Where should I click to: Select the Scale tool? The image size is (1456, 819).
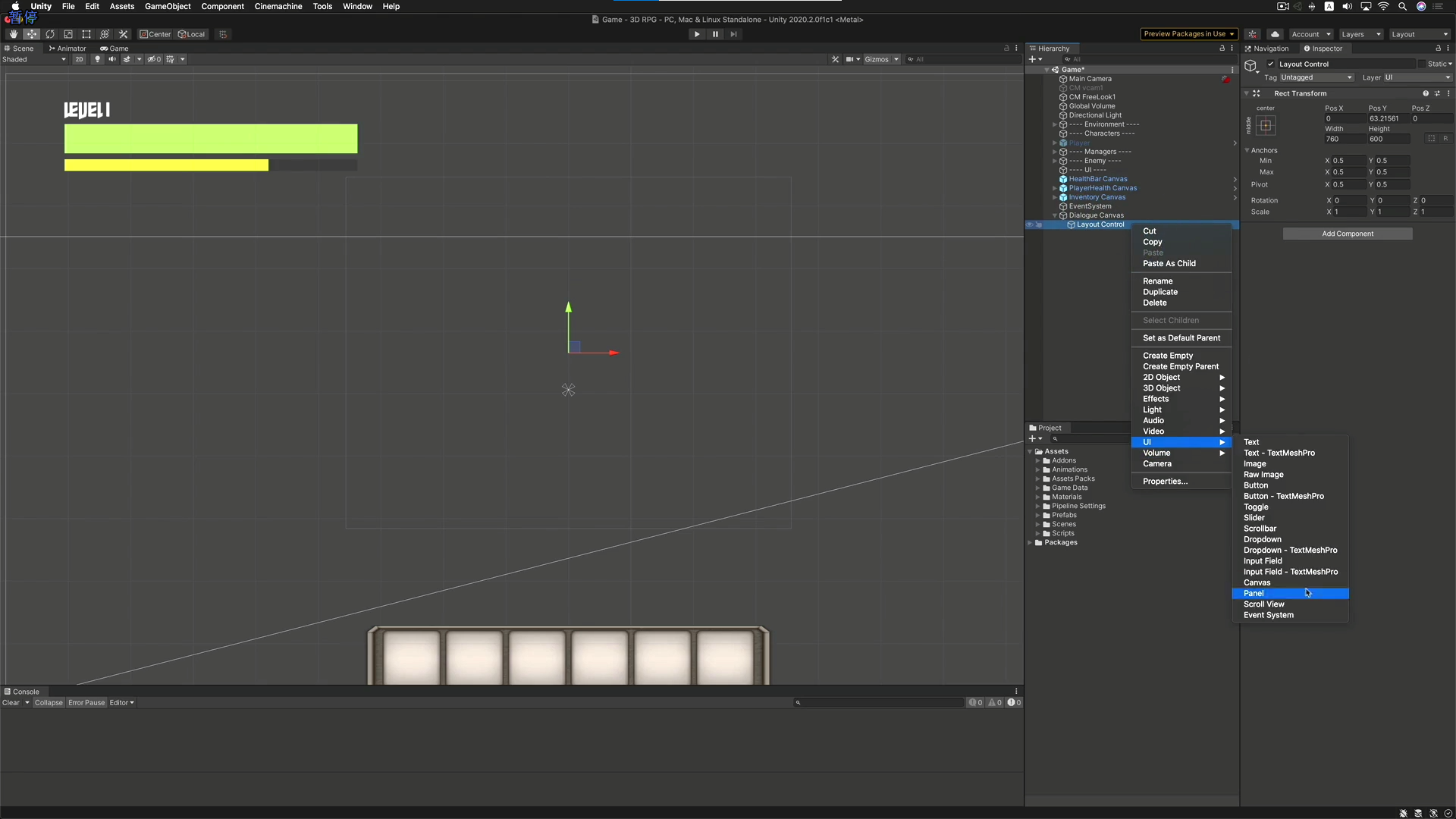pyautogui.click(x=68, y=34)
